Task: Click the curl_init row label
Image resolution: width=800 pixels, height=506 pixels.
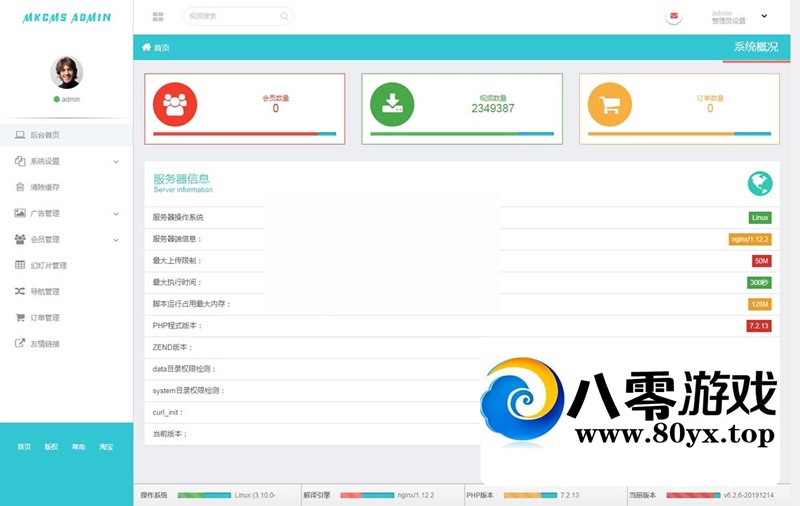Action: (168, 412)
